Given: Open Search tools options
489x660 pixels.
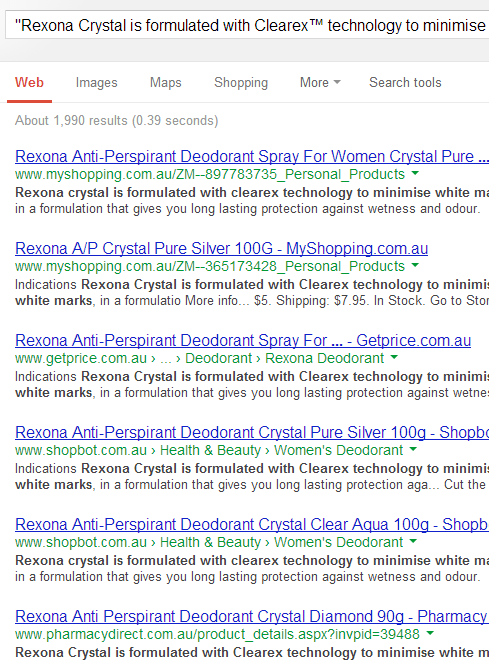Looking at the screenshot, I should click(405, 82).
